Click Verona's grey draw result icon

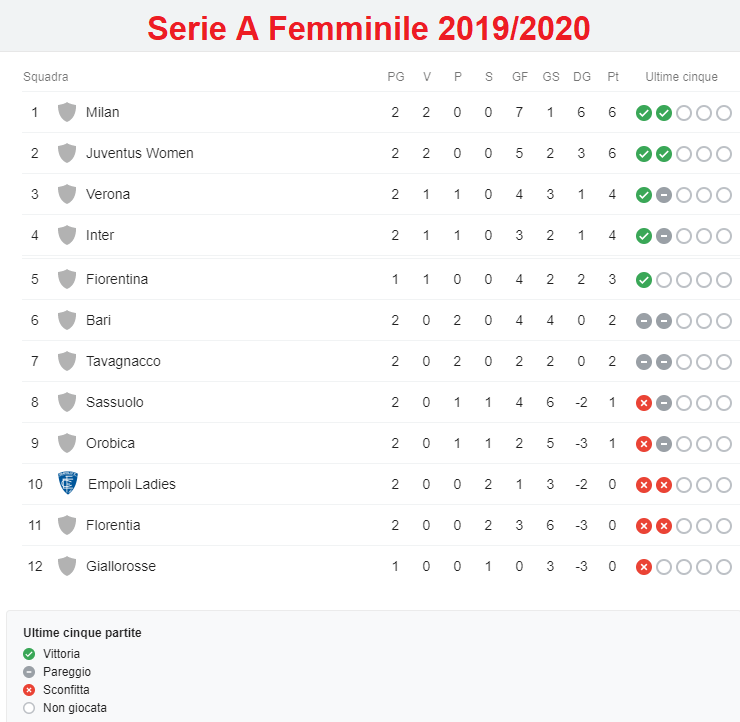coord(663,195)
